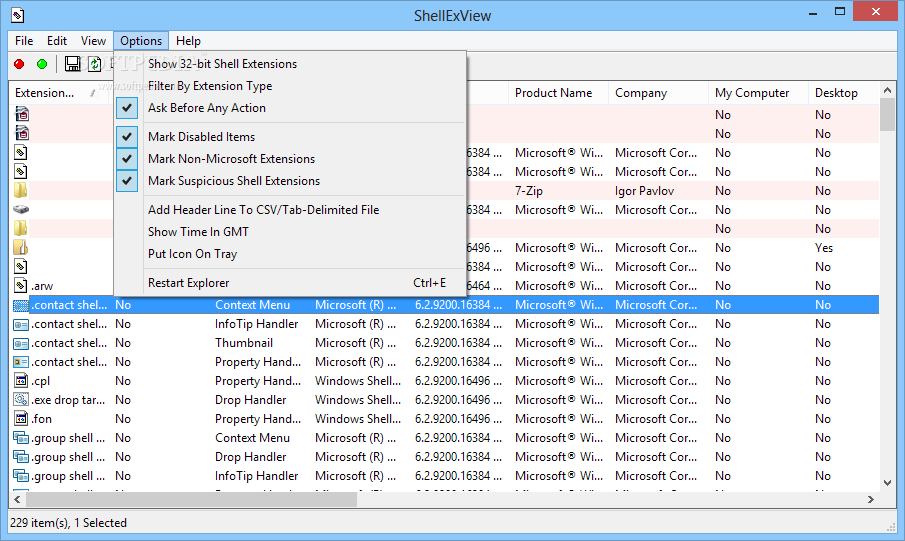Viewport: 905px width, 541px height.
Task: Open the Edit menu
Action: click(x=57, y=41)
